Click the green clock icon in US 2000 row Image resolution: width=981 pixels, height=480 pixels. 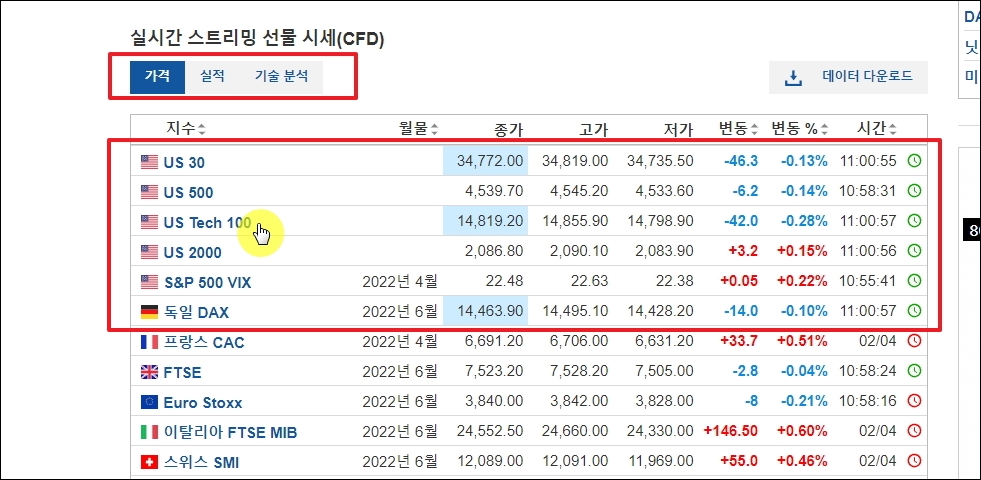[914, 251]
